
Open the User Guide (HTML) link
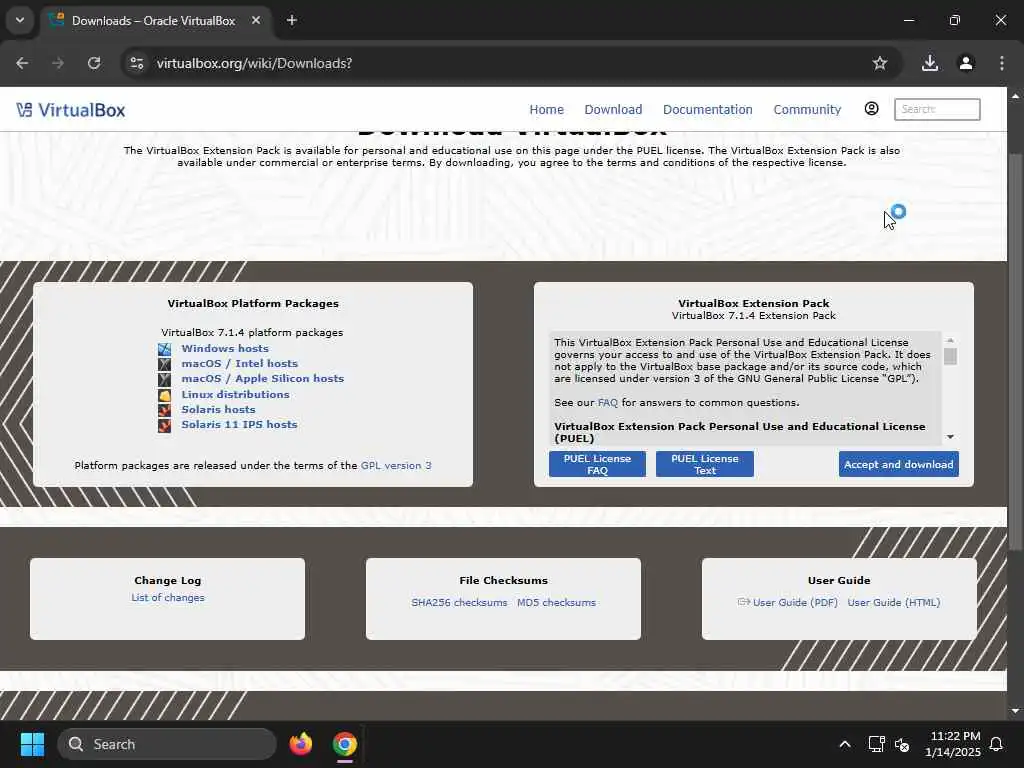coord(893,603)
